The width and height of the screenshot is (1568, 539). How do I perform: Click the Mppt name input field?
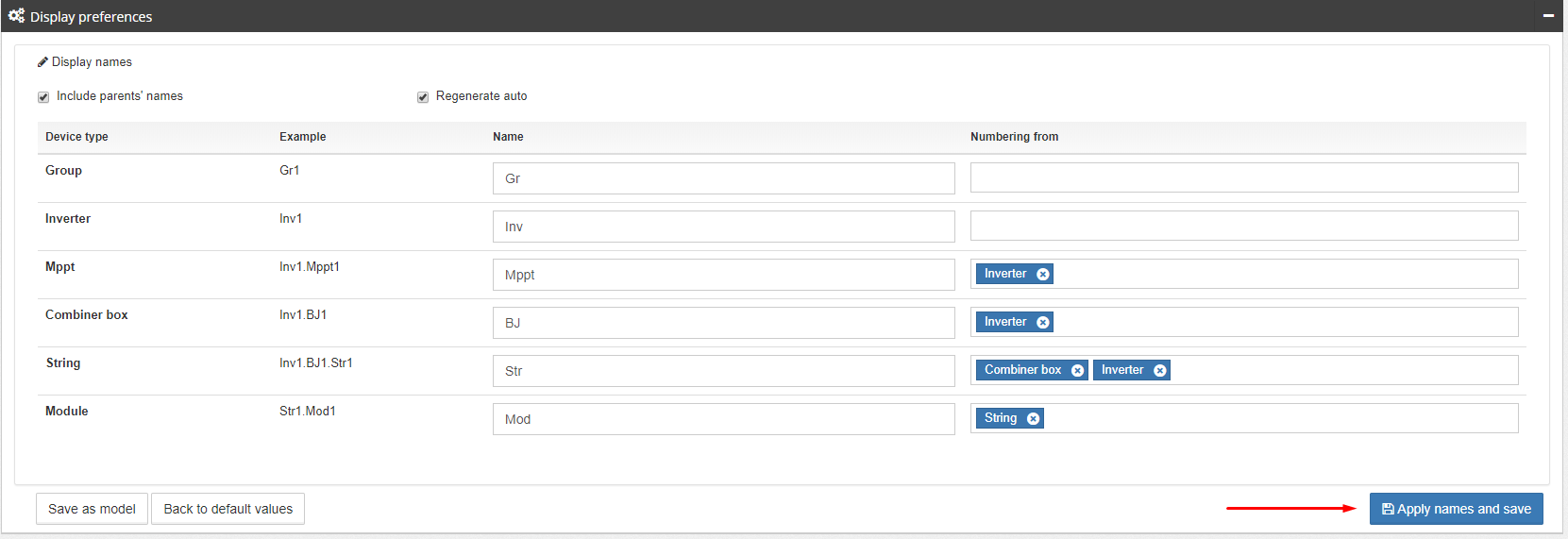pos(724,275)
